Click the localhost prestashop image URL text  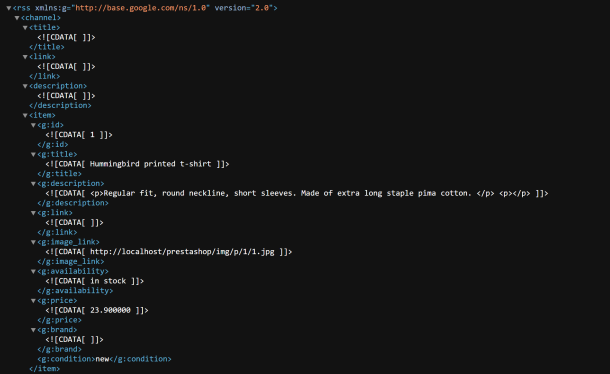point(182,252)
